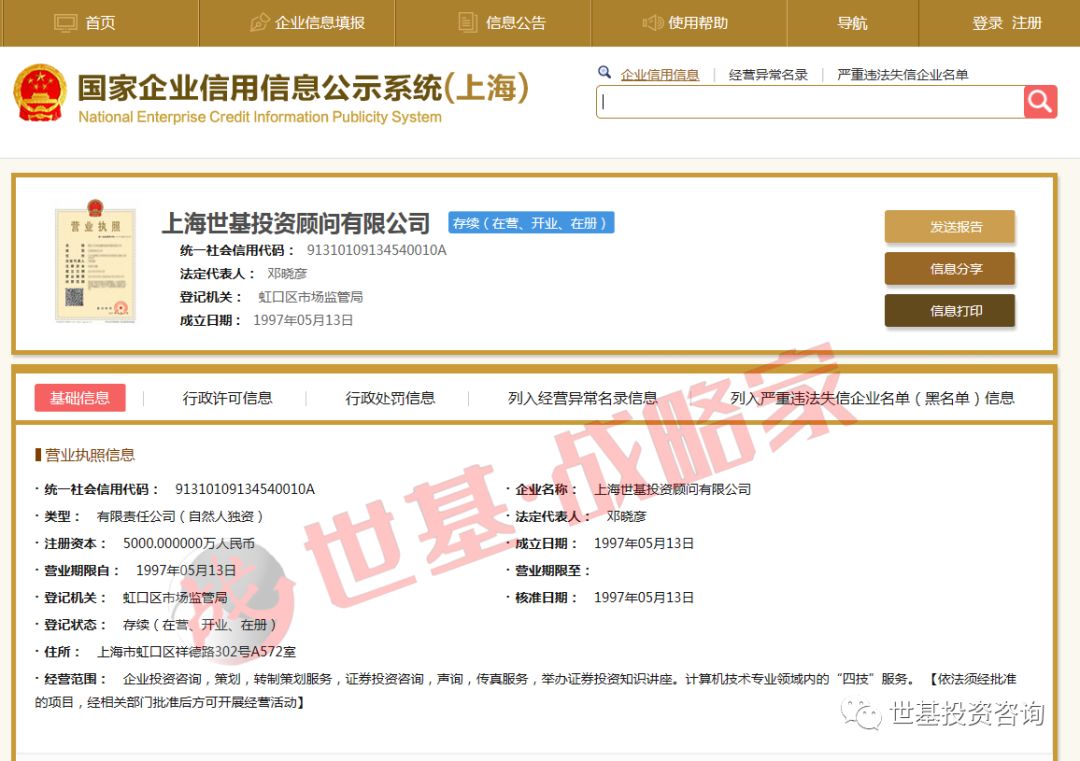Switch to the 行政处罚信息 tab
The height and width of the screenshot is (761, 1080).
(390, 398)
